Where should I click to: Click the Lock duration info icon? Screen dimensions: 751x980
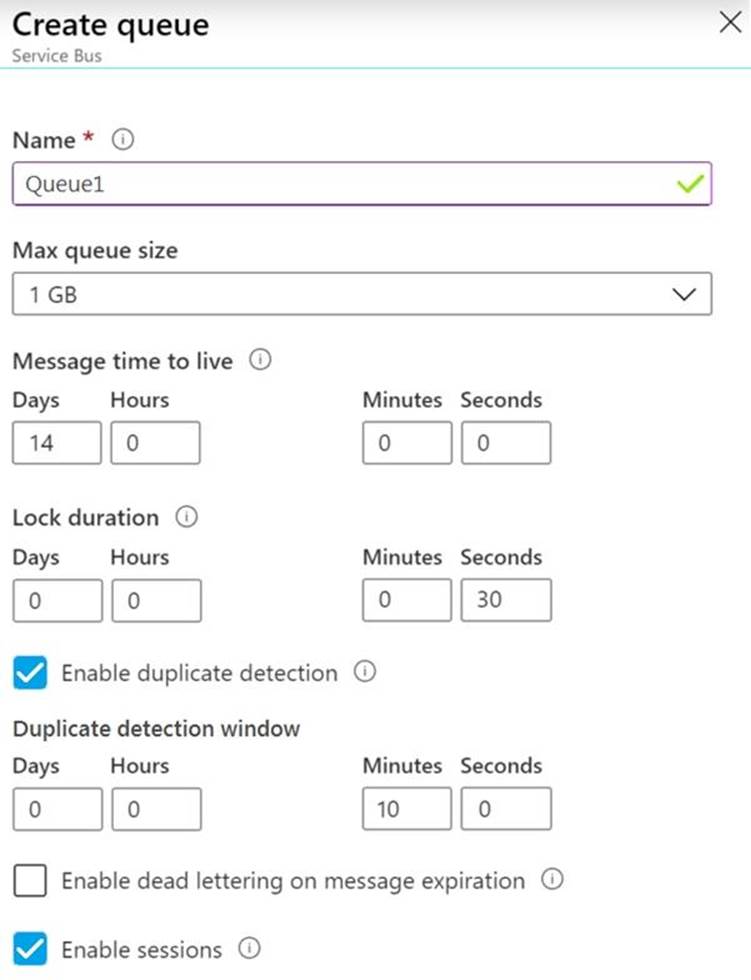(x=186, y=517)
